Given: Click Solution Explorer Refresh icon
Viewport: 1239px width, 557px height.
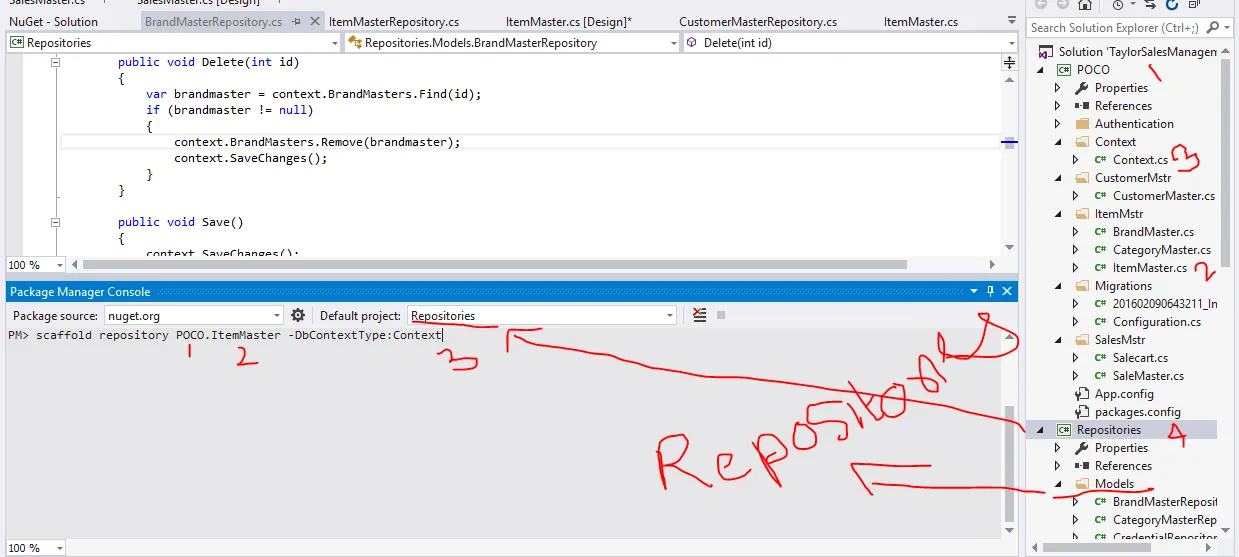Looking at the screenshot, I should pyautogui.click(x=1173, y=5).
